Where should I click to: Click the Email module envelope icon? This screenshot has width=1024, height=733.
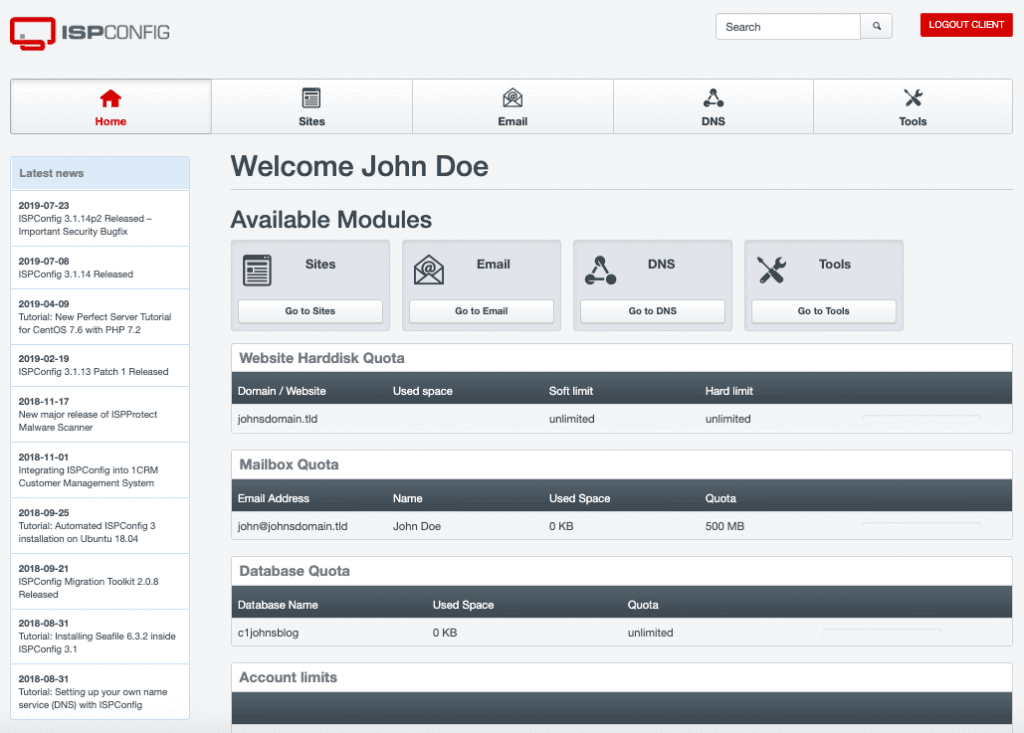pyautogui.click(x=428, y=270)
